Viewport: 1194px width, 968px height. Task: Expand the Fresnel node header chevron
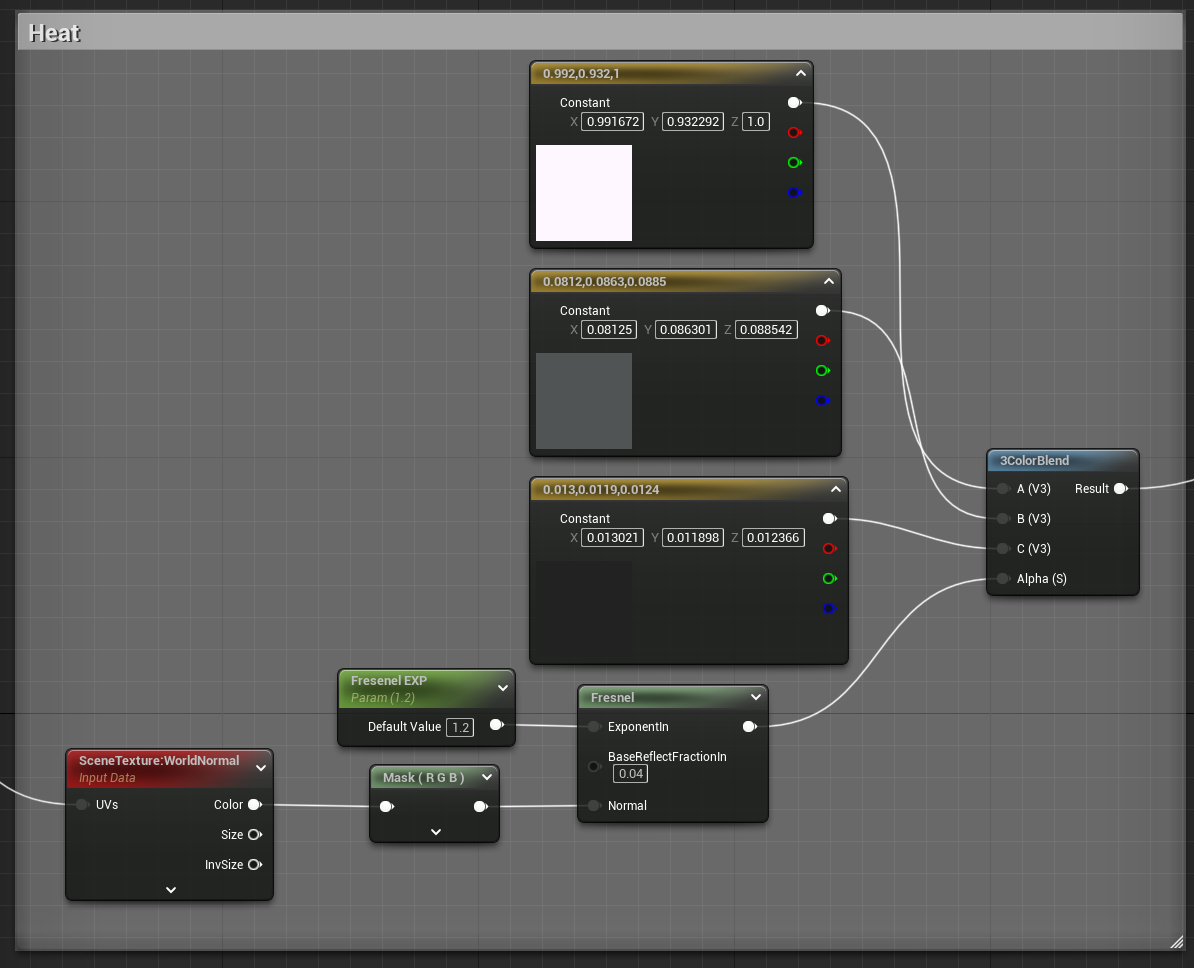click(755, 697)
